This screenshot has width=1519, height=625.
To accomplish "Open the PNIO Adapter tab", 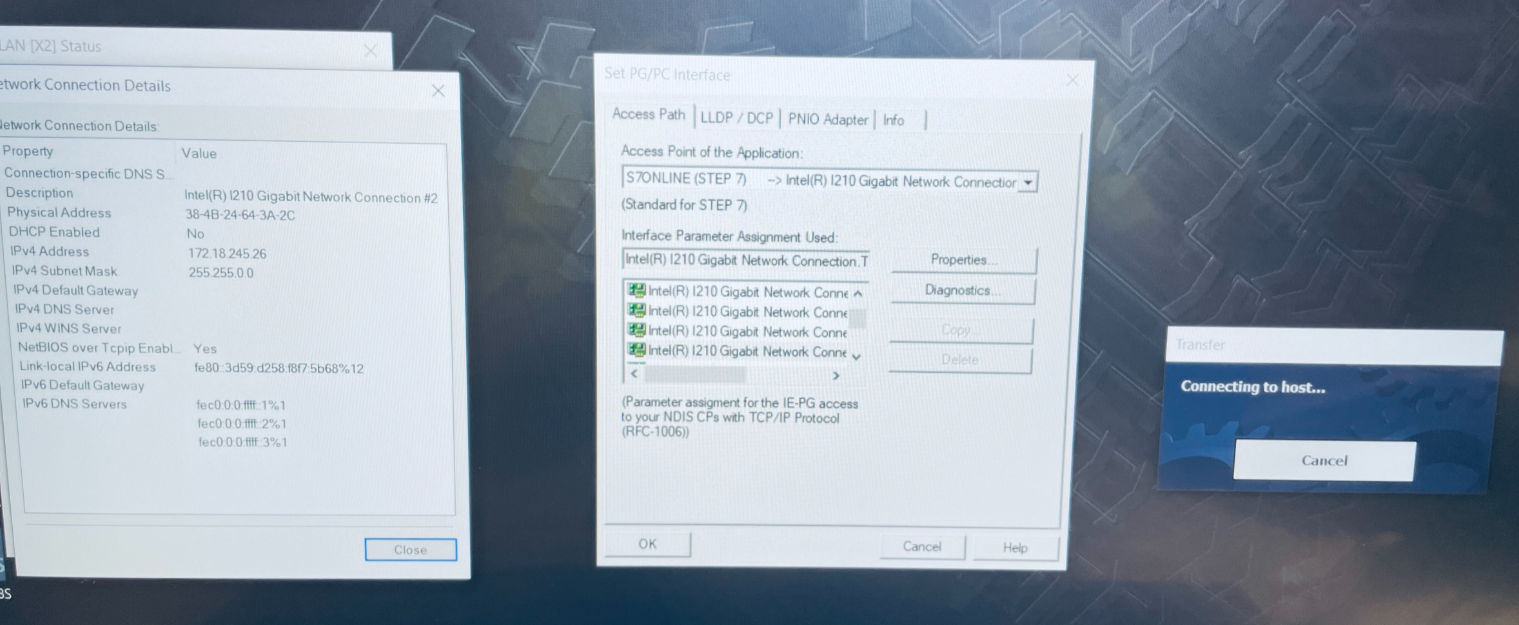I will point(828,119).
